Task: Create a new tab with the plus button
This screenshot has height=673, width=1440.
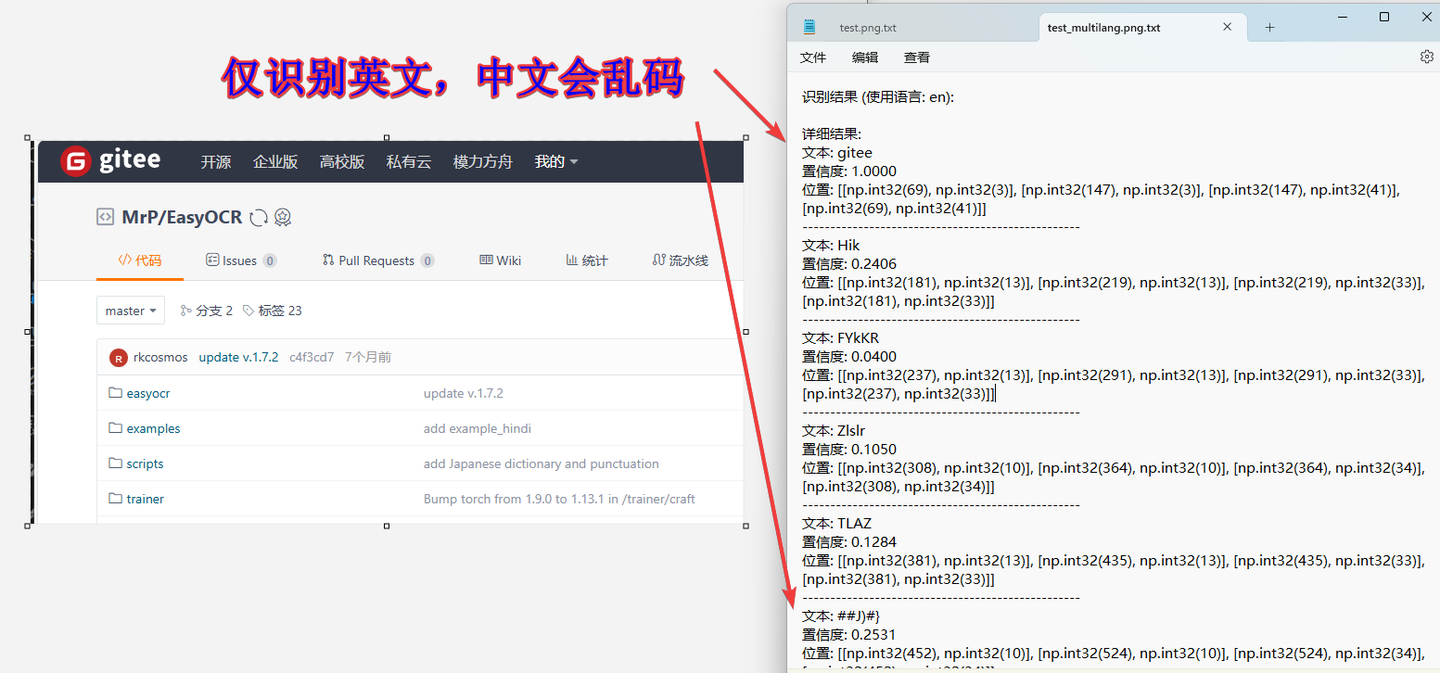Action: 1269,27
